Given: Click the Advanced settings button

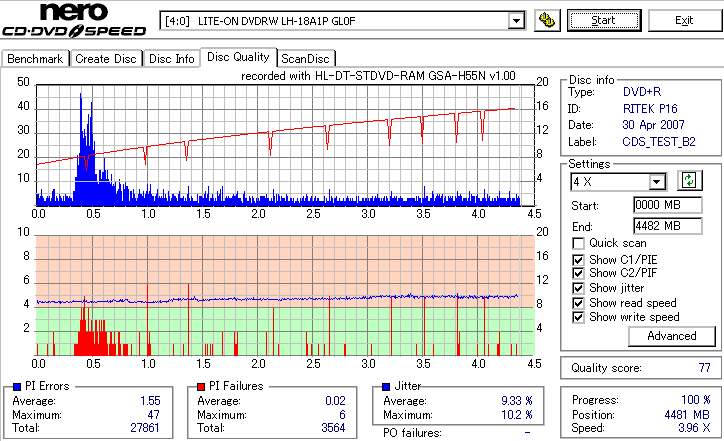Looking at the screenshot, I should [x=672, y=336].
